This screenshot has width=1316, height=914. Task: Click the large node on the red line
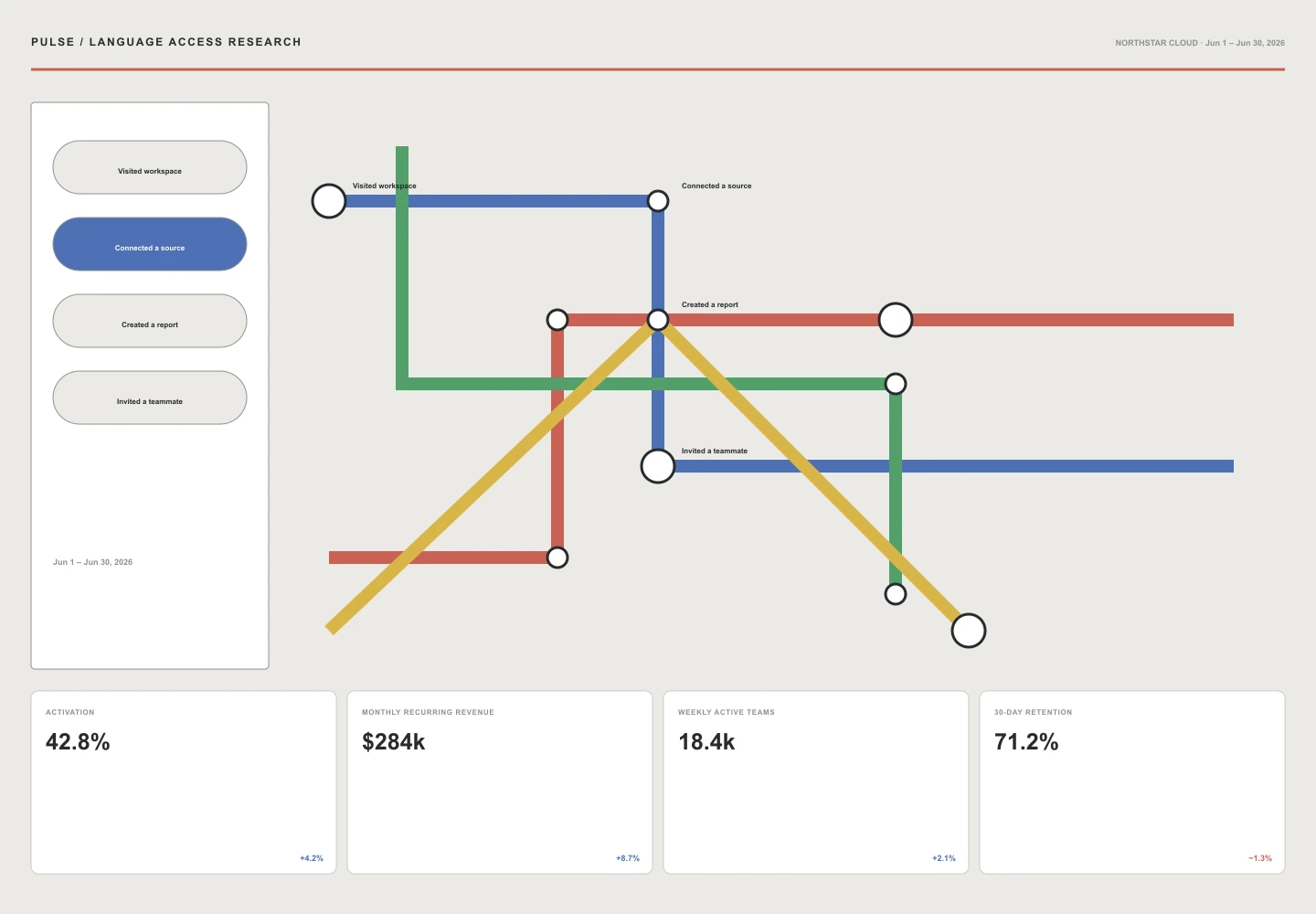tap(896, 320)
